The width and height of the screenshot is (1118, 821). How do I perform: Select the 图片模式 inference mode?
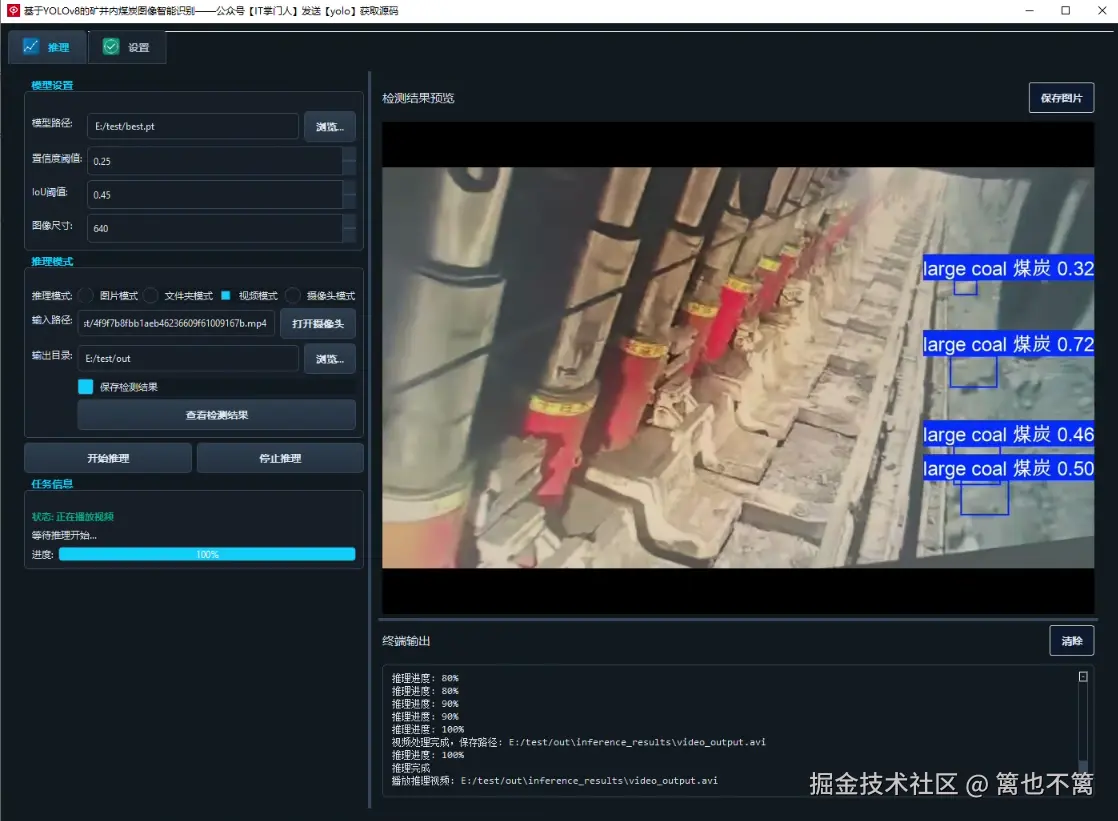coord(87,295)
